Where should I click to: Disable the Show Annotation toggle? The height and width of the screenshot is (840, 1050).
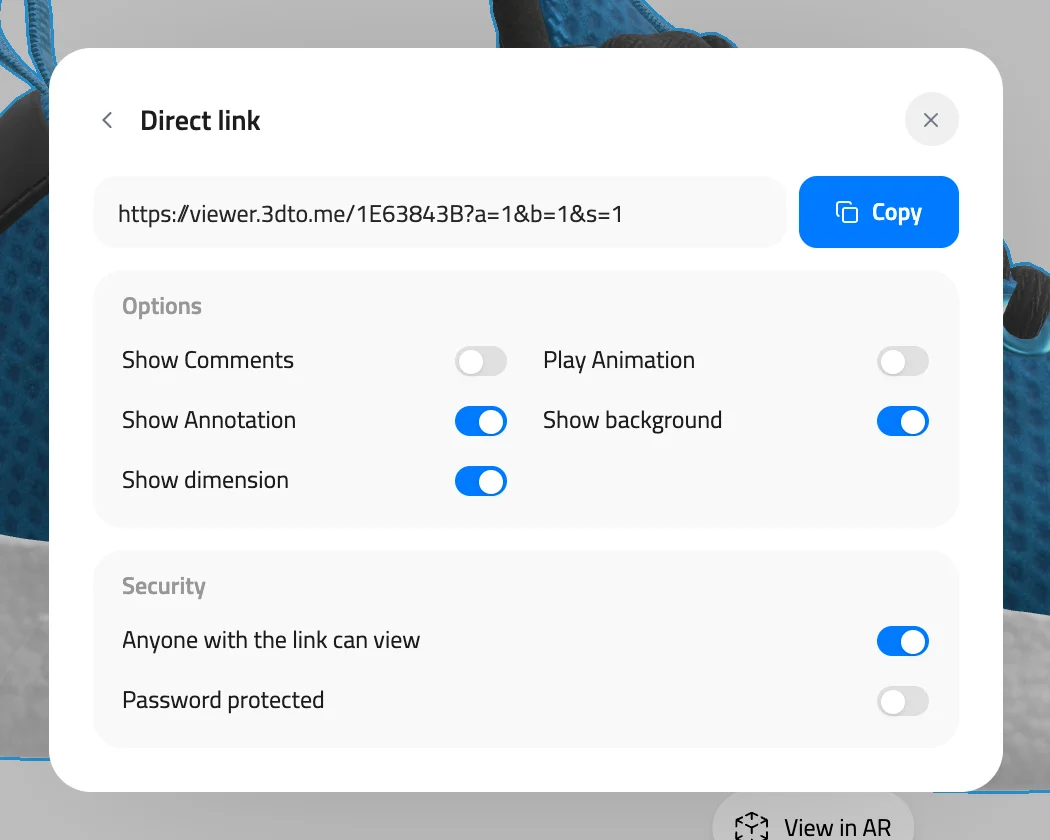(x=481, y=421)
